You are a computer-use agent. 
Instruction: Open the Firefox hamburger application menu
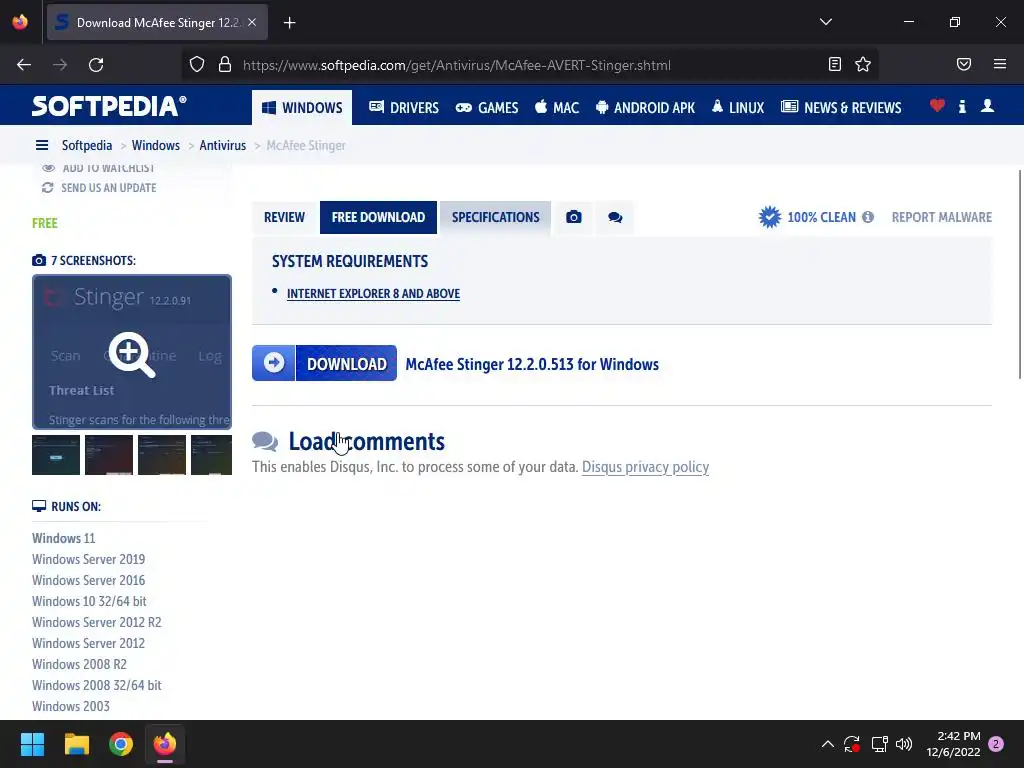(x=1000, y=64)
